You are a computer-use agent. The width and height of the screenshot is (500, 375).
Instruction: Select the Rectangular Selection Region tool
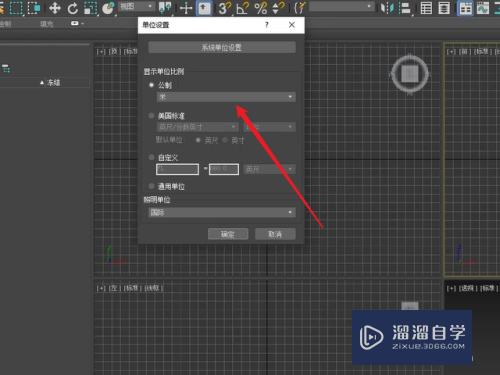[16, 8]
